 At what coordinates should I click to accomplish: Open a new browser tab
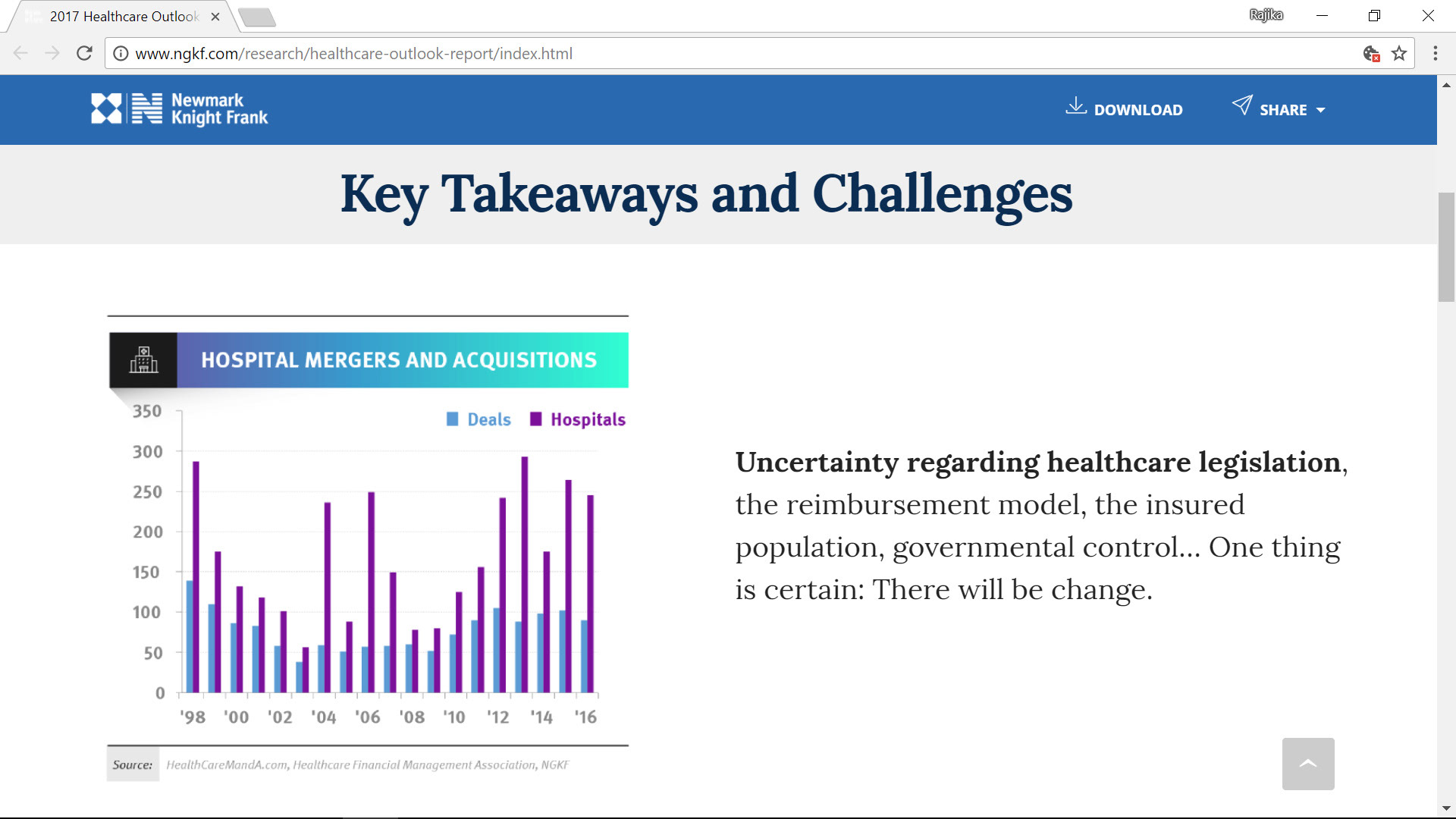(256, 17)
